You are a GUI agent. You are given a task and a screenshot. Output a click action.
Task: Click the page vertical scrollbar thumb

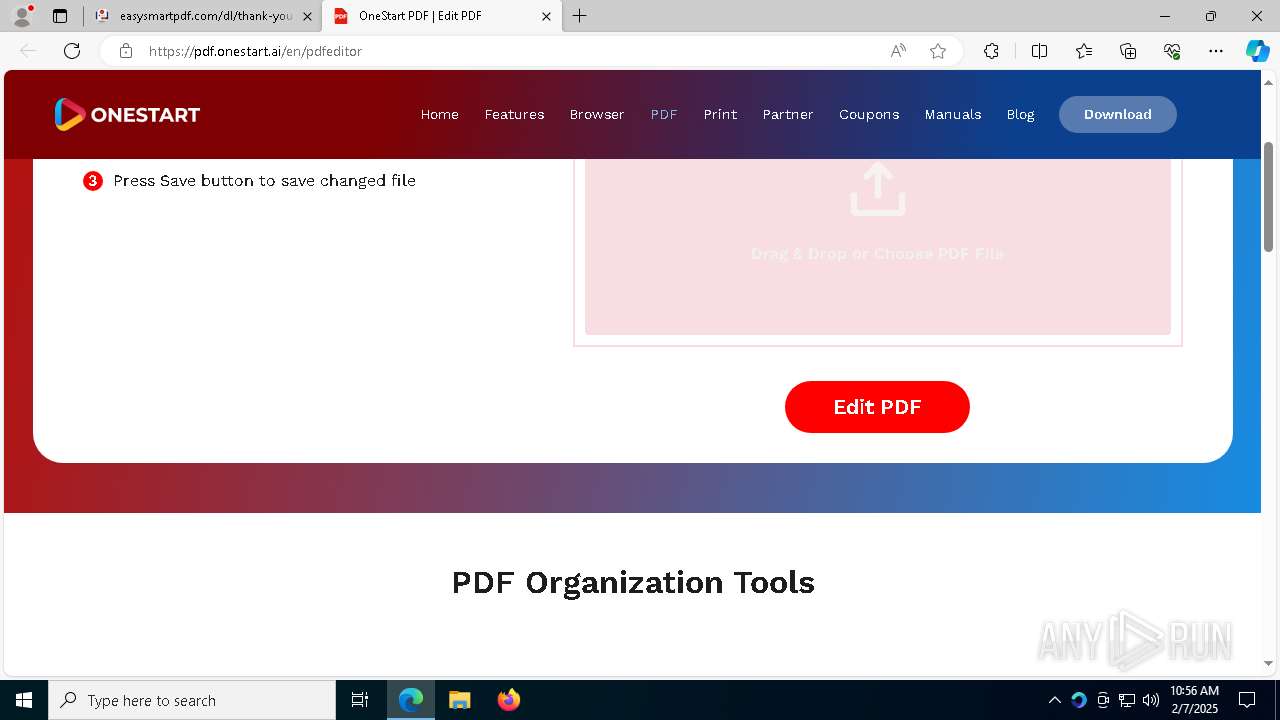1269,196
